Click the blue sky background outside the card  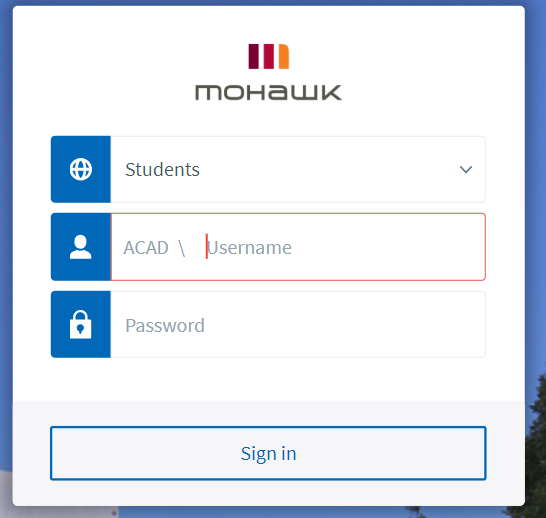[x=536, y=174]
